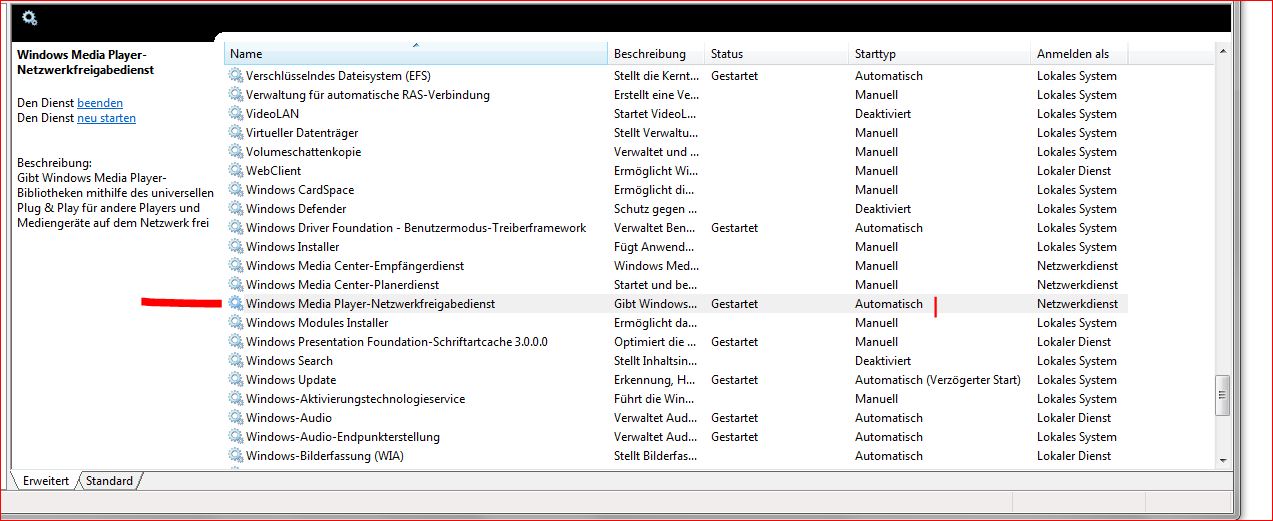Click 'Schutz gegen ...' description of Windows Defender

[x=656, y=209]
